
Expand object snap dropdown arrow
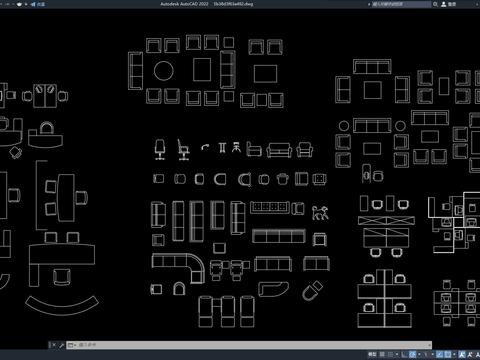(x=454, y=354)
